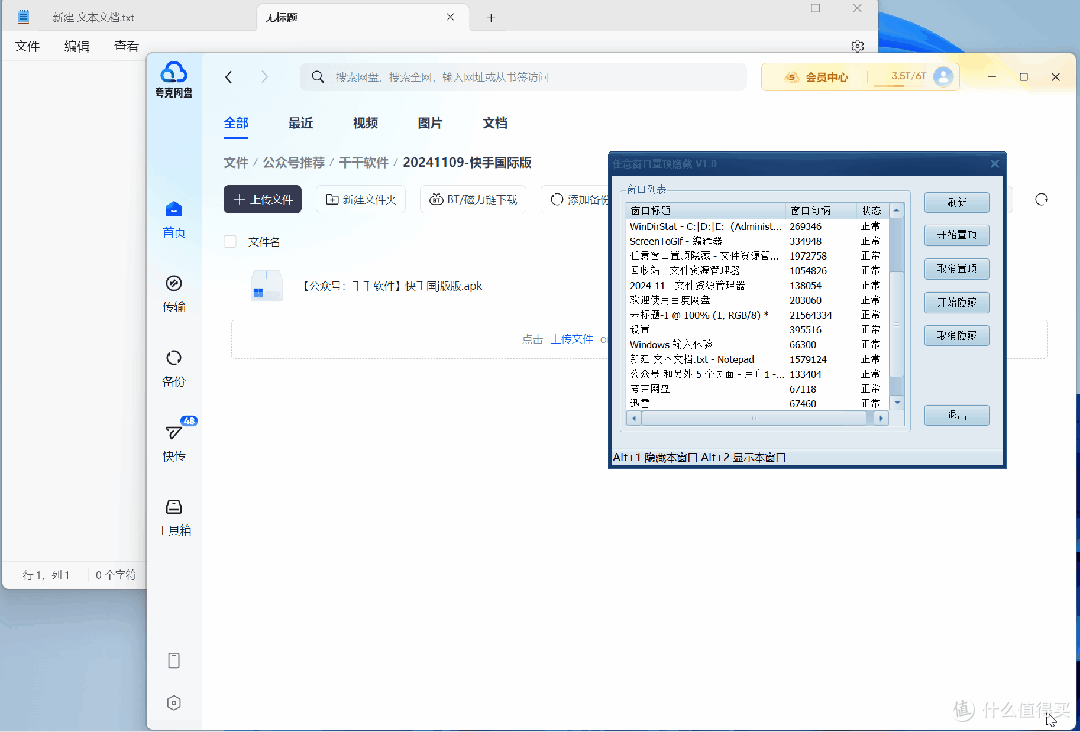
Task: Click the user avatar next to 3.5T/6T
Action: tap(942, 76)
